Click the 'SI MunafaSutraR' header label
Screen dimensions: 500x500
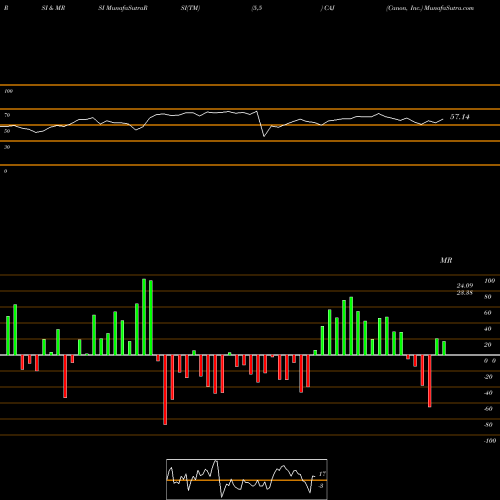pyautogui.click(x=123, y=8)
